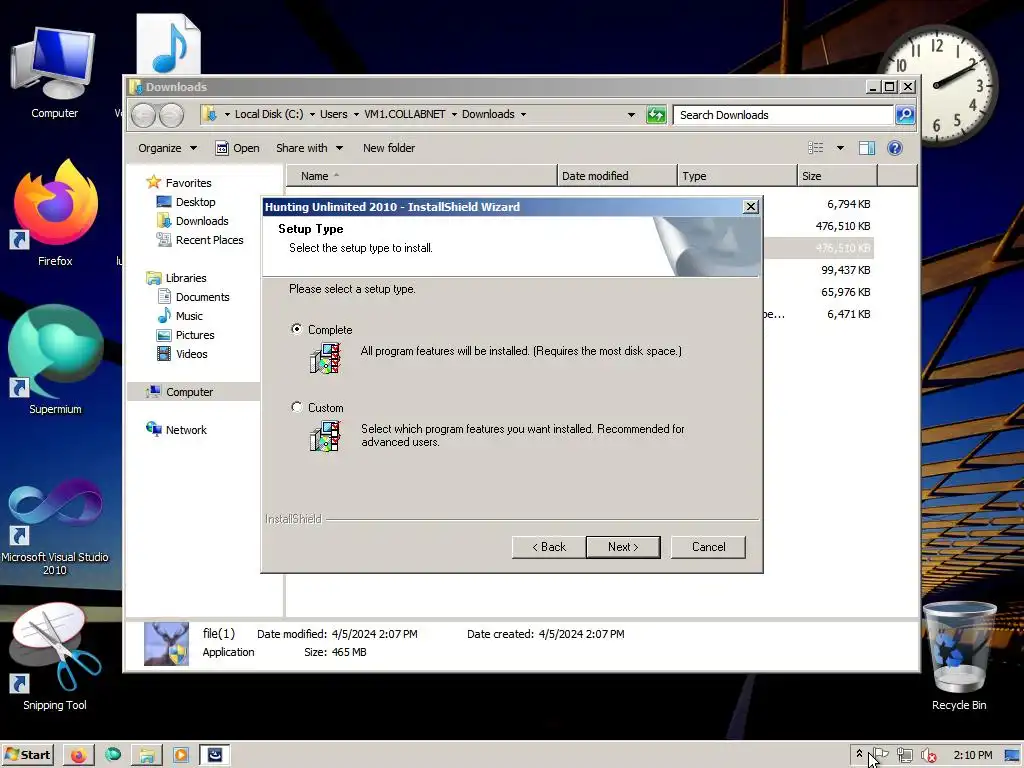Sort files by the Name column header

point(421,176)
